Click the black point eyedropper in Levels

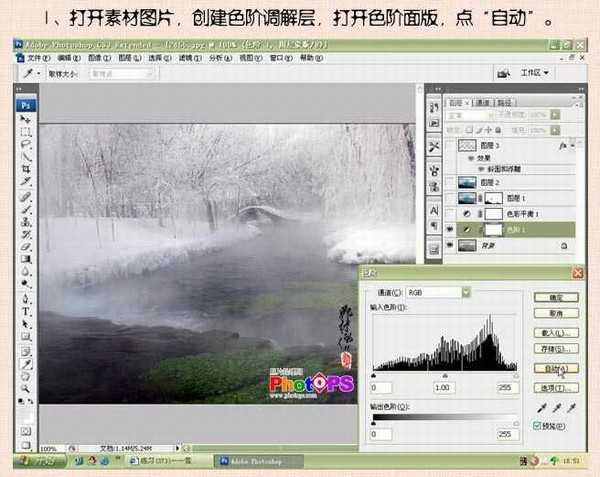tap(541, 408)
